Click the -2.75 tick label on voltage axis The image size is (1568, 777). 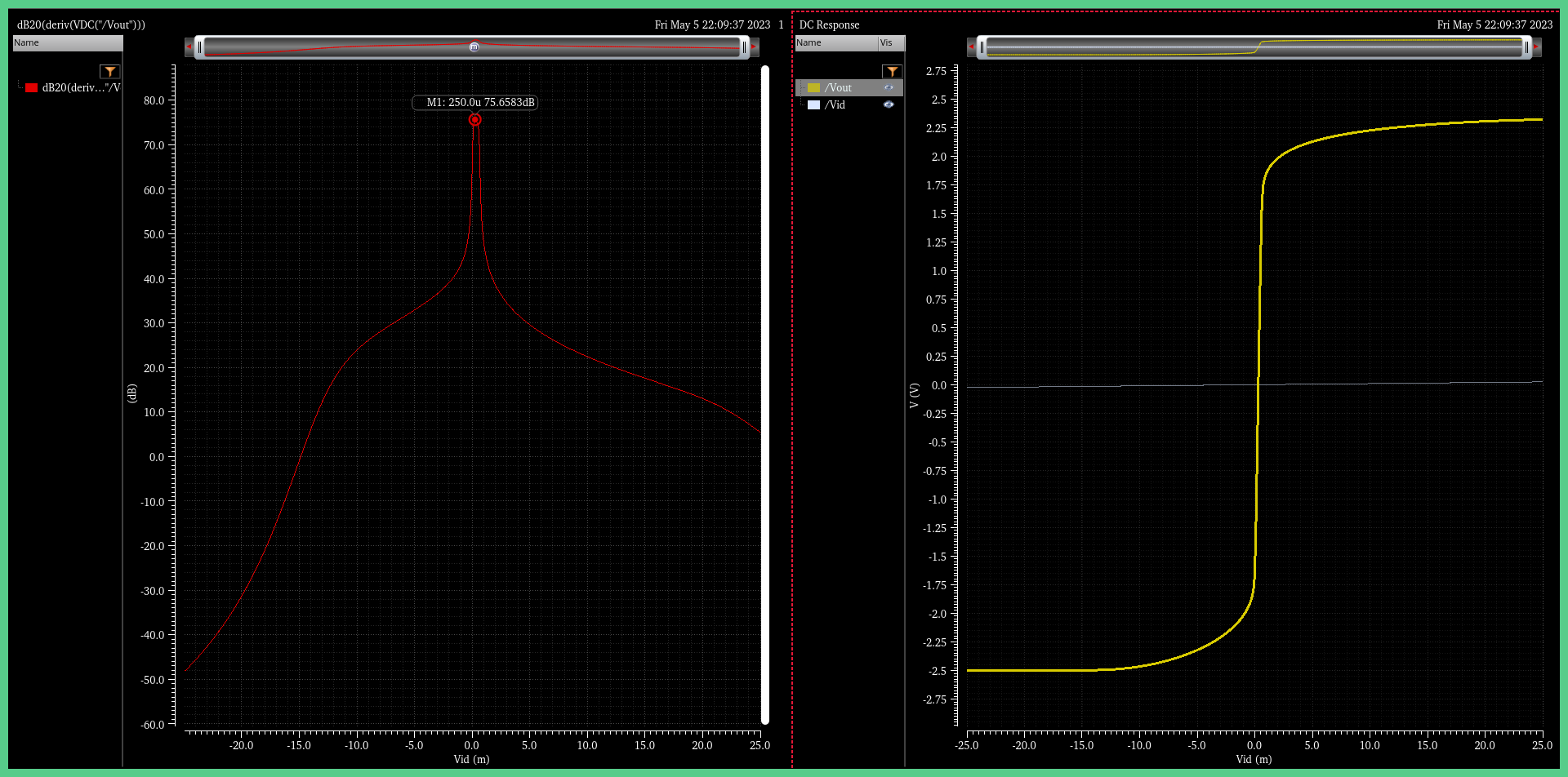934,699
